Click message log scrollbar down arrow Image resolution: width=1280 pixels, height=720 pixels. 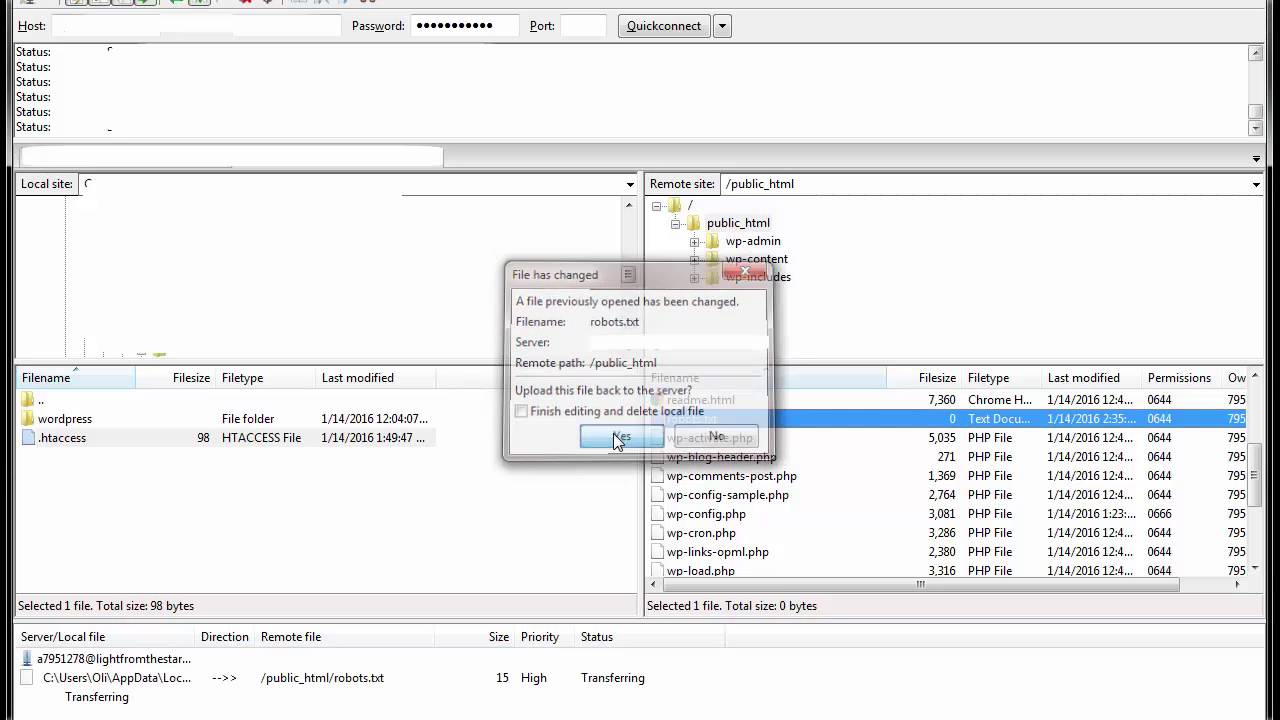pyautogui.click(x=1256, y=127)
